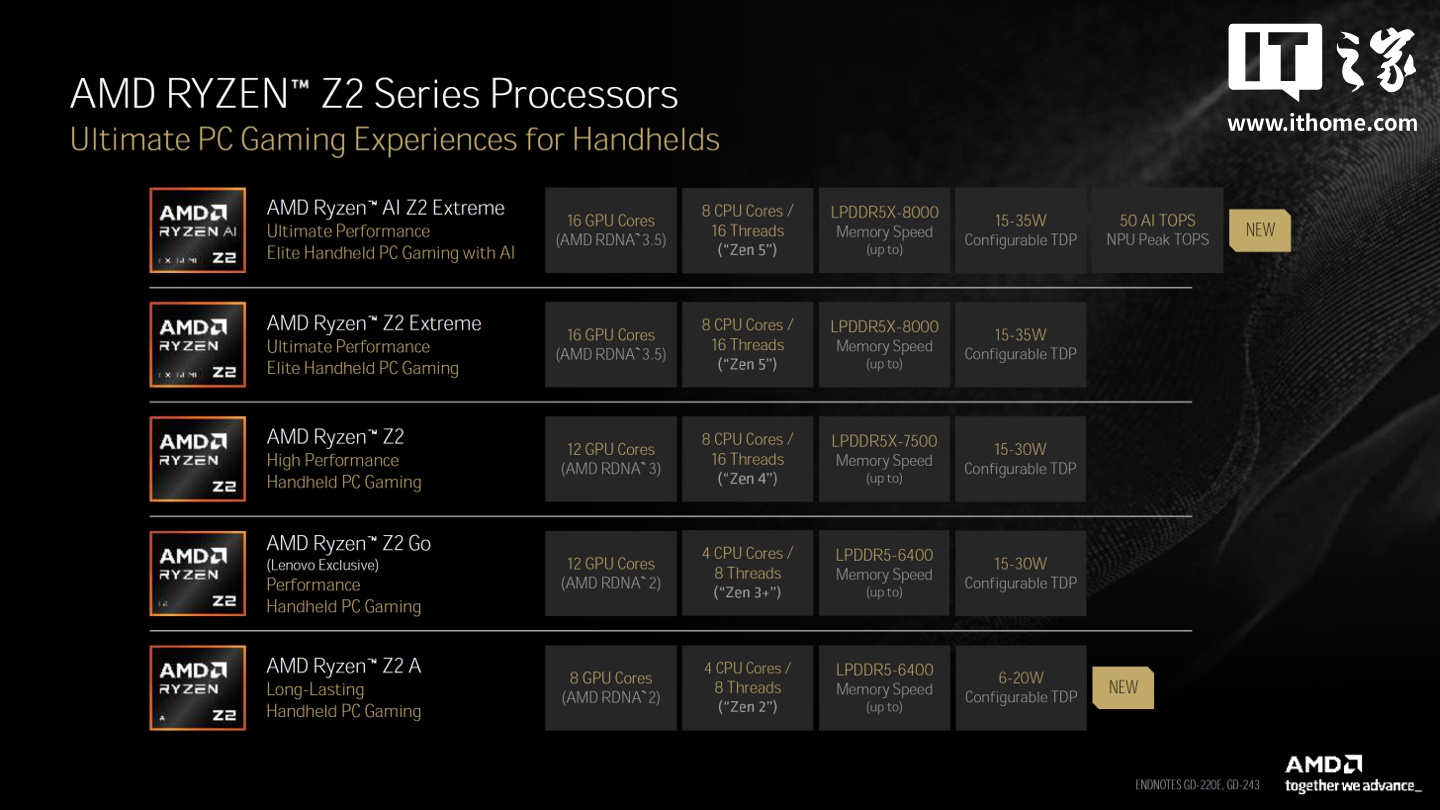Click the 50 AI TOPS NPU box
Screen dimensions: 1440x810
click(1157, 230)
